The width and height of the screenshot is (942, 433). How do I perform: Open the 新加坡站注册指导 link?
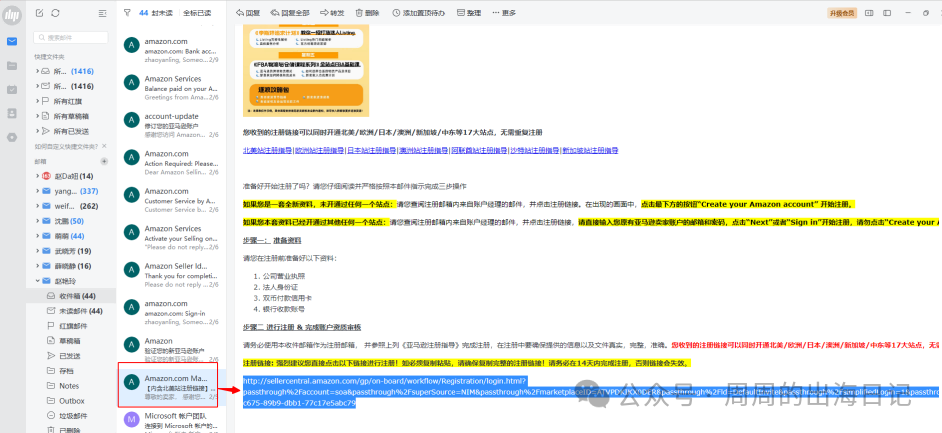pos(590,151)
